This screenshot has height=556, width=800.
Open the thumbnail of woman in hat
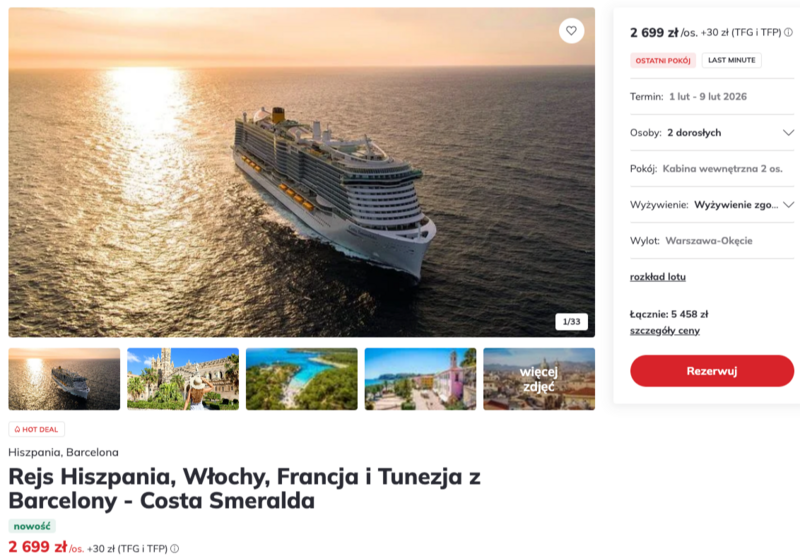click(183, 379)
